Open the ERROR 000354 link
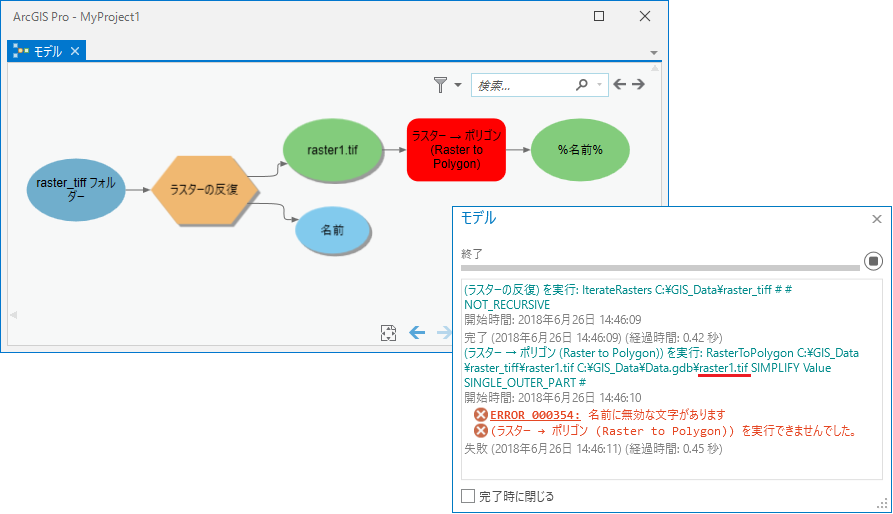The height and width of the screenshot is (514, 893). tap(535, 415)
